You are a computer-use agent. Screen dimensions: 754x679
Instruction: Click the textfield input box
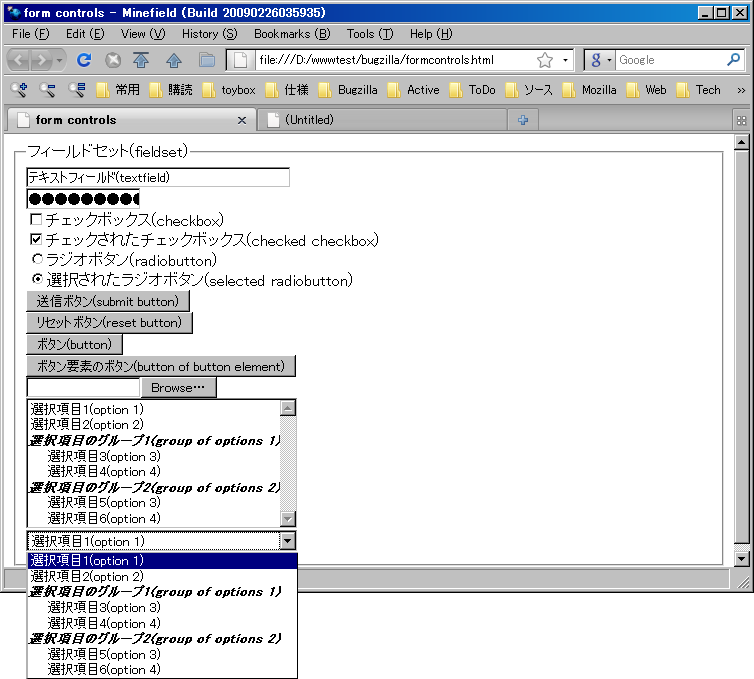pyautogui.click(x=158, y=177)
